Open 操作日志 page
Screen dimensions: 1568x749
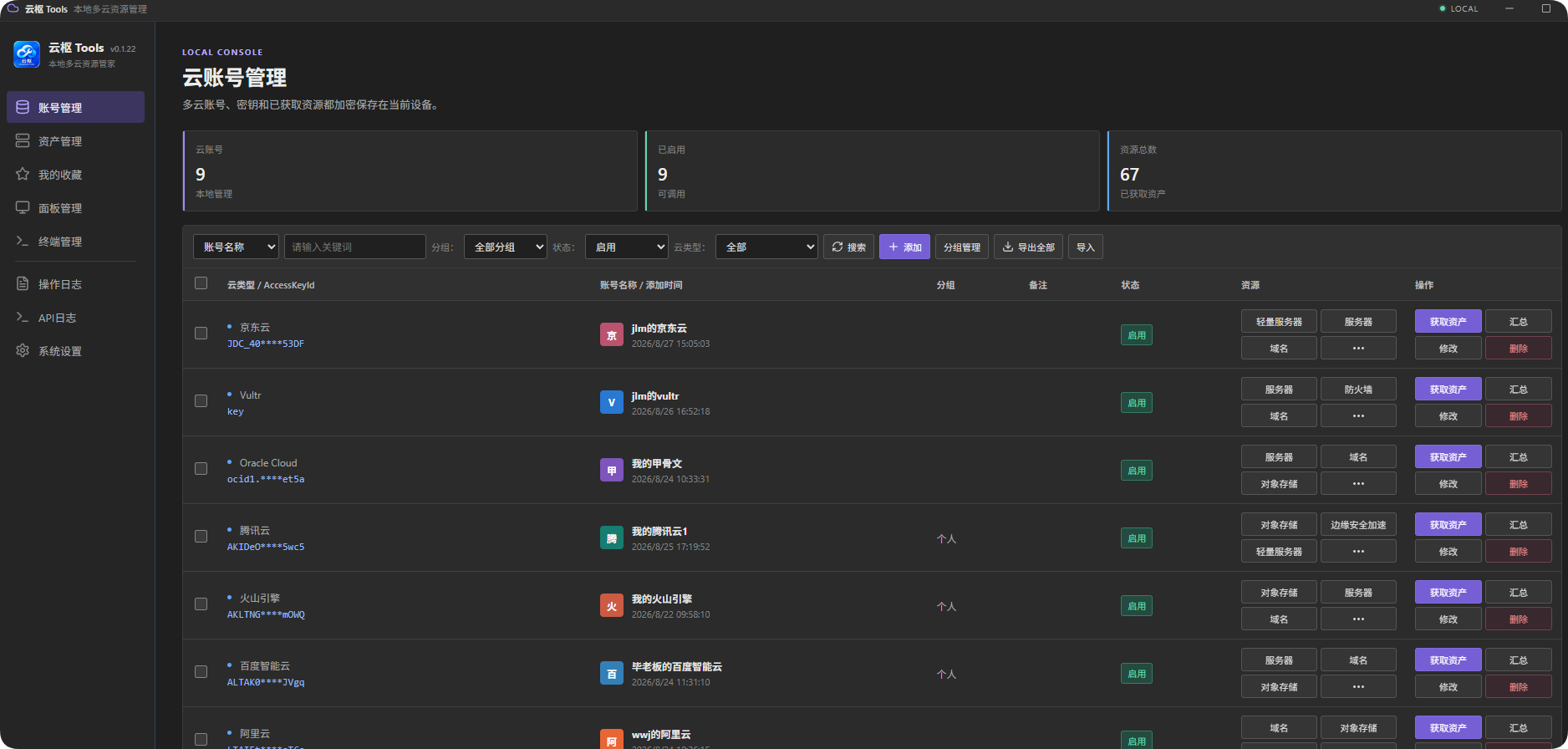[75, 283]
